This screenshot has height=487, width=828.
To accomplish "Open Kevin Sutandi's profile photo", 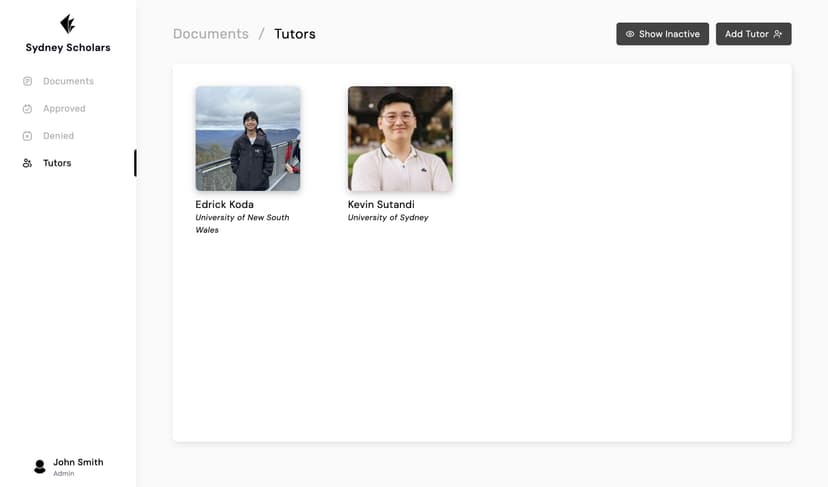I will point(400,138).
